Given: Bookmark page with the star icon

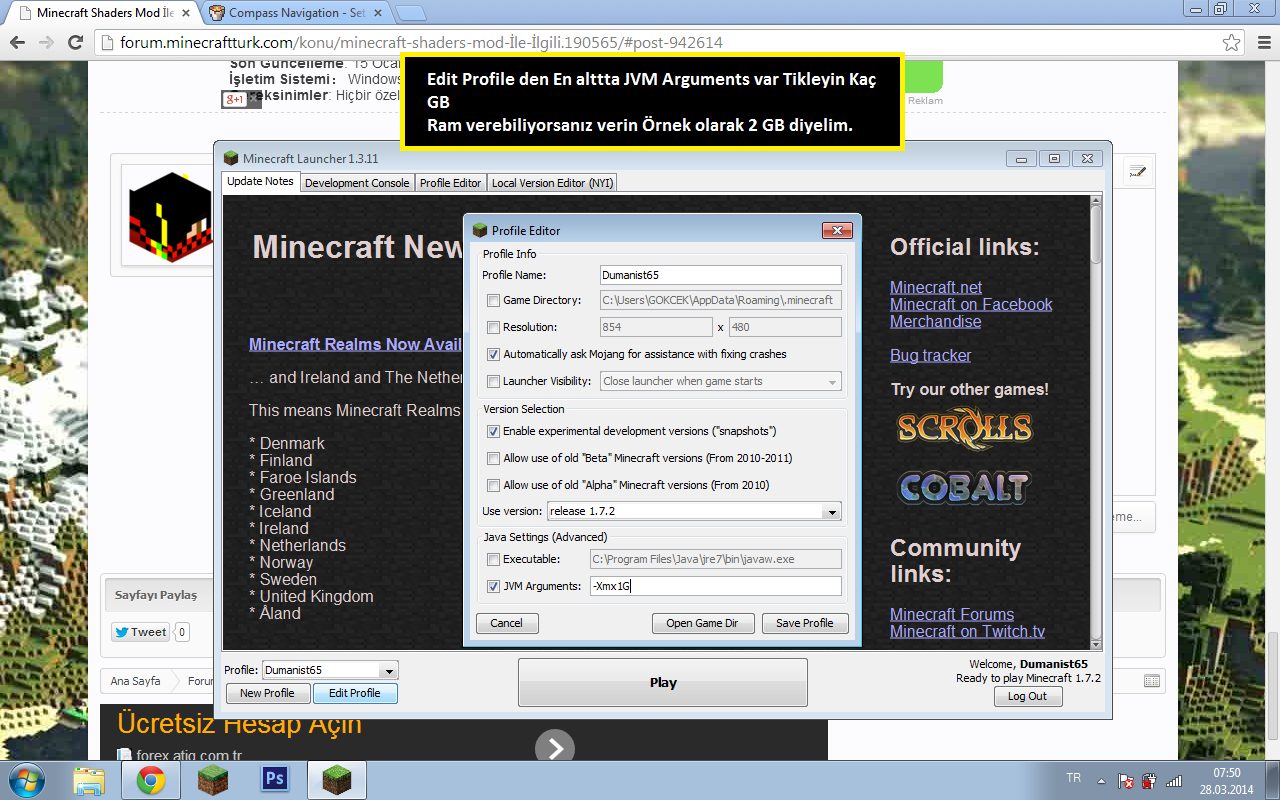Looking at the screenshot, I should coord(1232,43).
